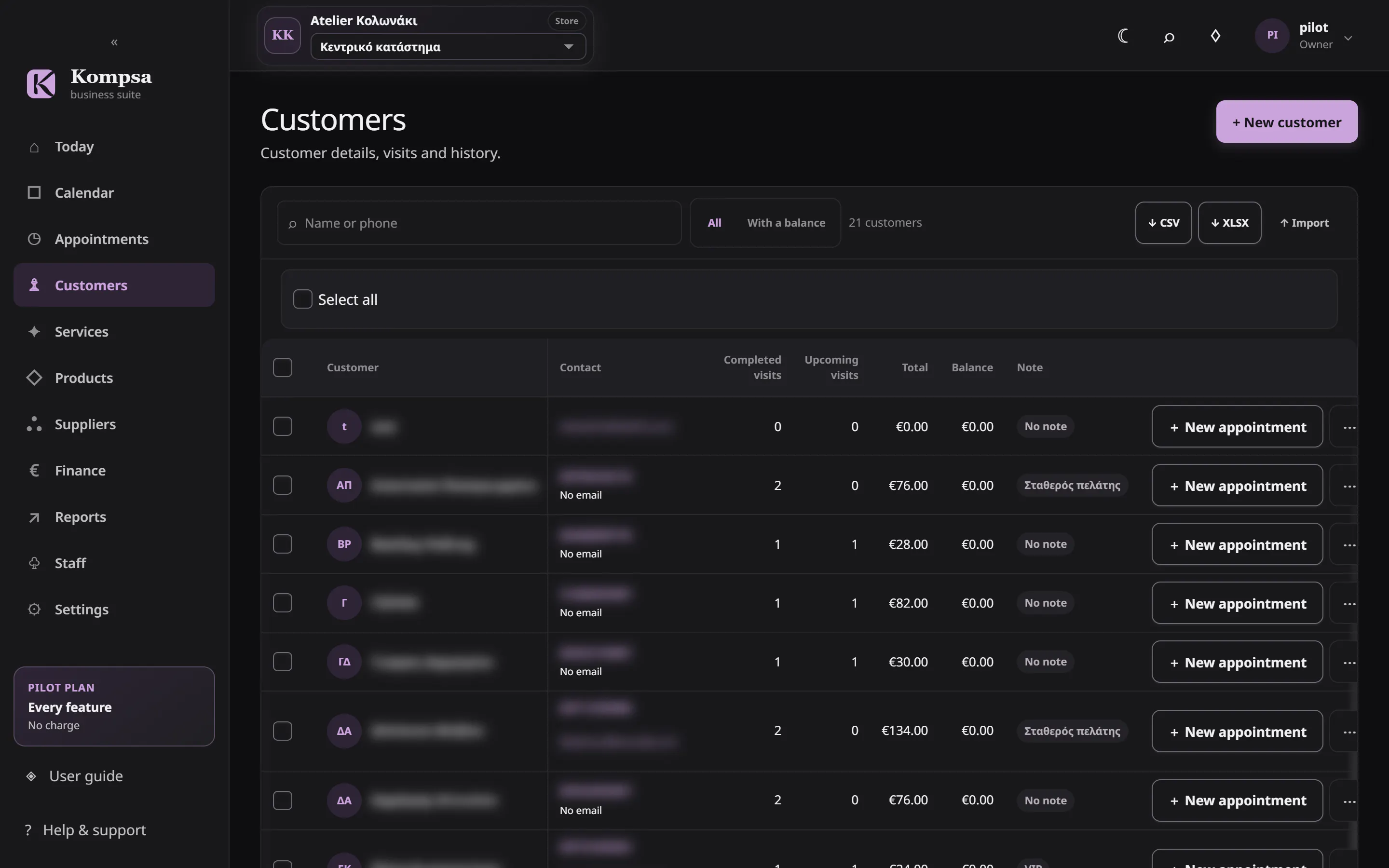The height and width of the screenshot is (868, 1389).
Task: Open the Staff page
Action: [x=114, y=563]
